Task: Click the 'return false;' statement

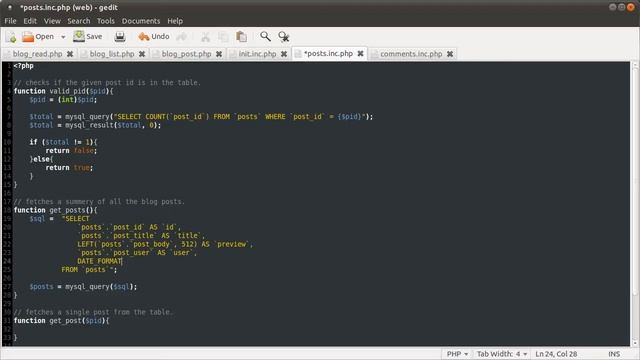Action: (x=71, y=151)
